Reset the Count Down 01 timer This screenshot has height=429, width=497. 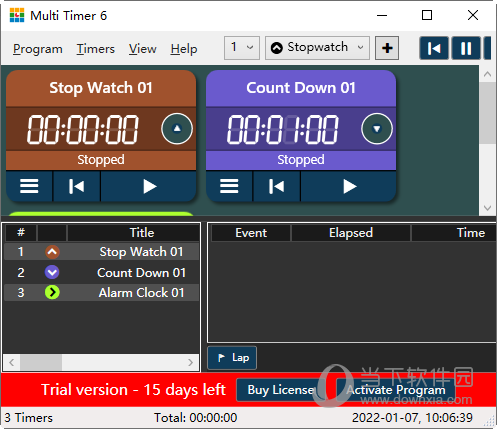276,186
